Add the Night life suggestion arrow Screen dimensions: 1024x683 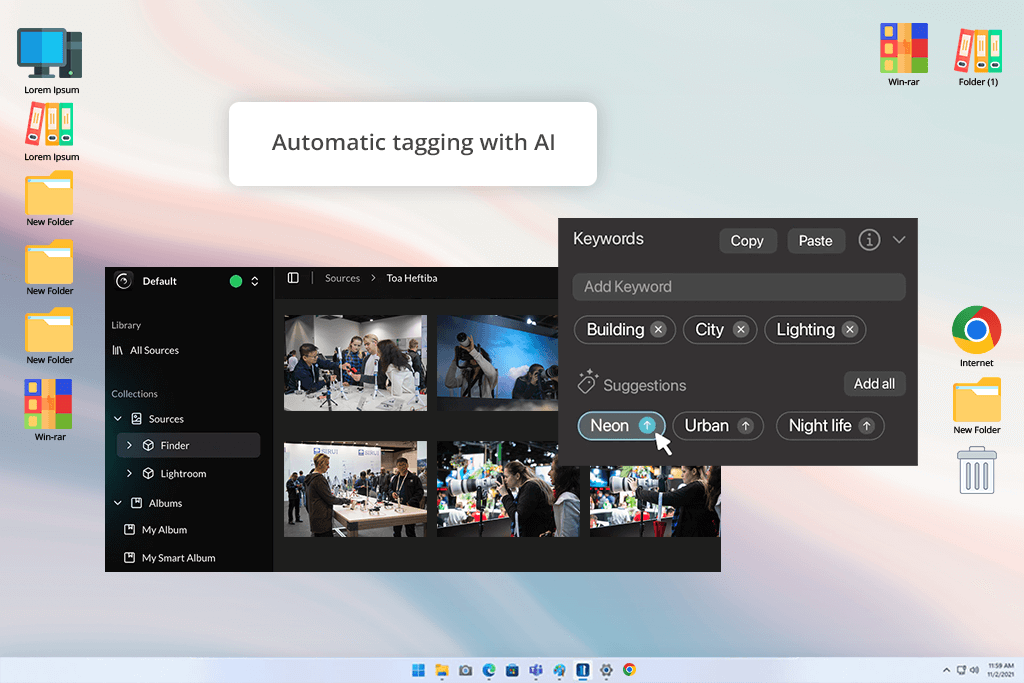[867, 426]
